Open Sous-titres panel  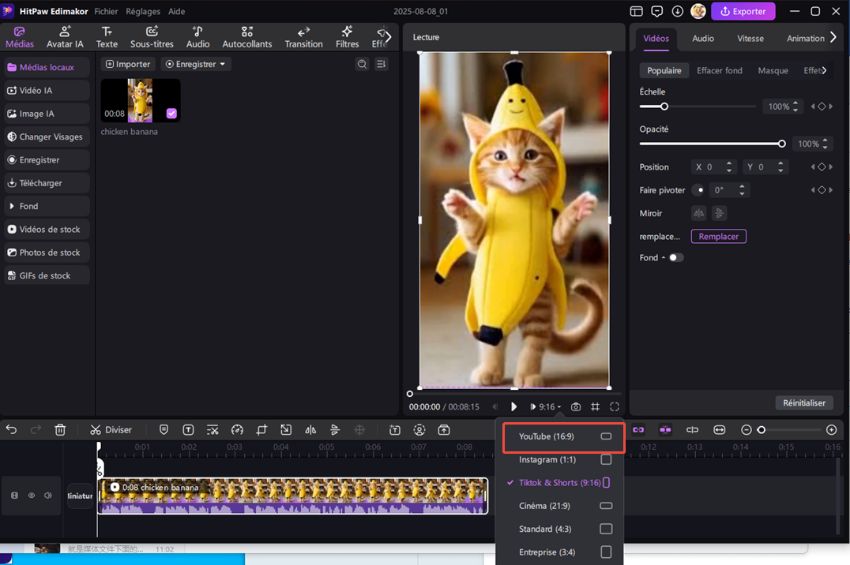point(152,37)
